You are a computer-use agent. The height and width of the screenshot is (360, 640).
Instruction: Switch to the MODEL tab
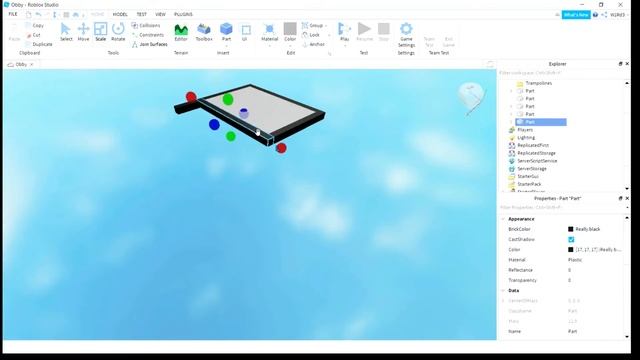point(120,14)
